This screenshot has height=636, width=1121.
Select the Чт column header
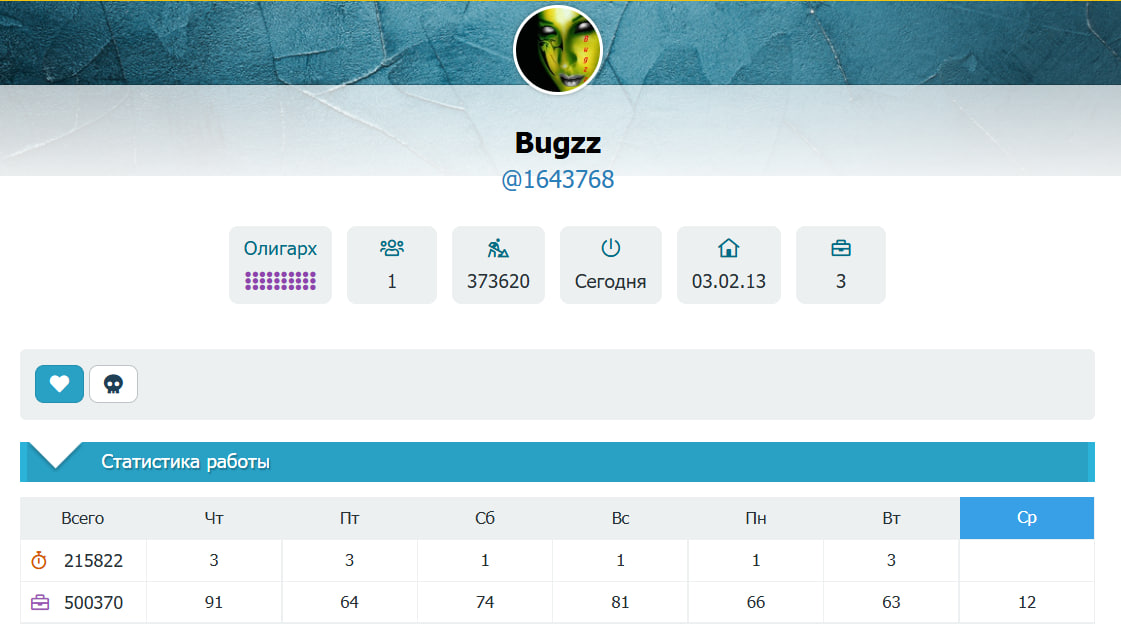tap(214, 518)
